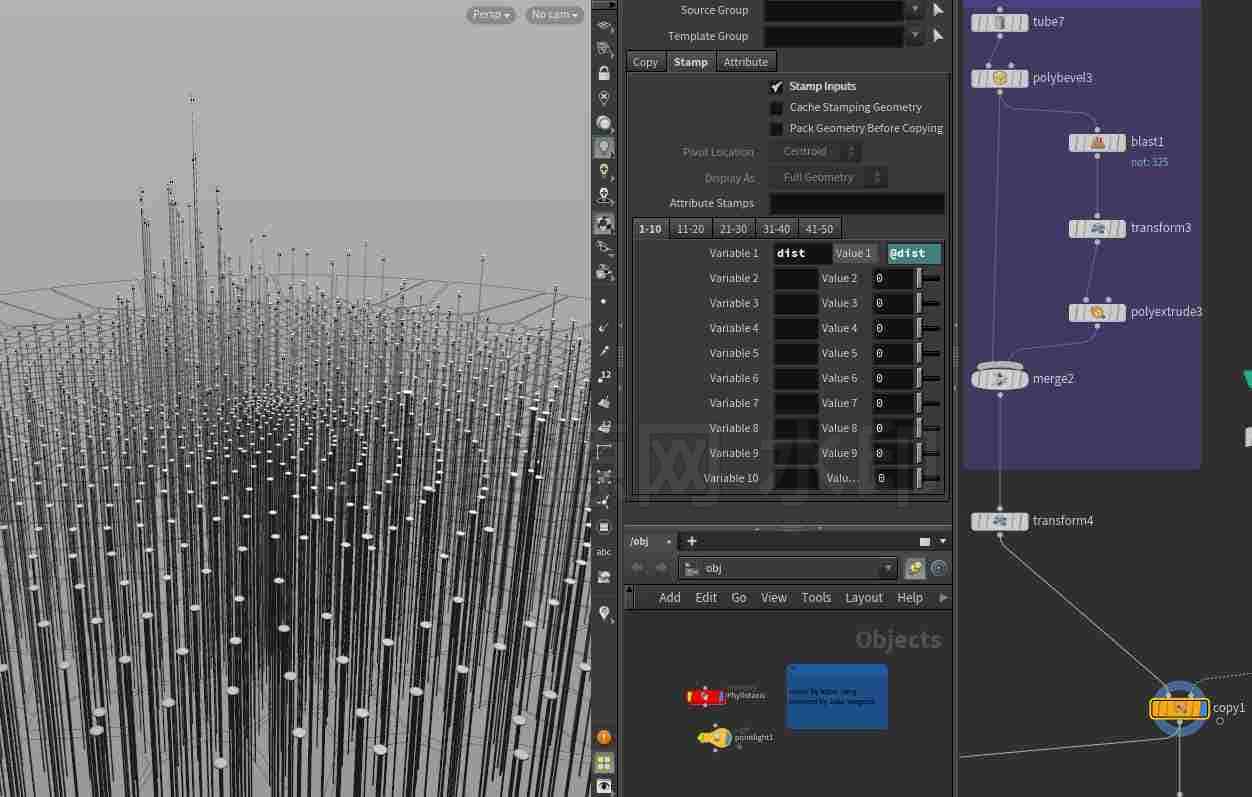Viewport: 1252px width, 797px height.
Task: Click the 'abc' text display icon
Action: pyautogui.click(x=604, y=552)
